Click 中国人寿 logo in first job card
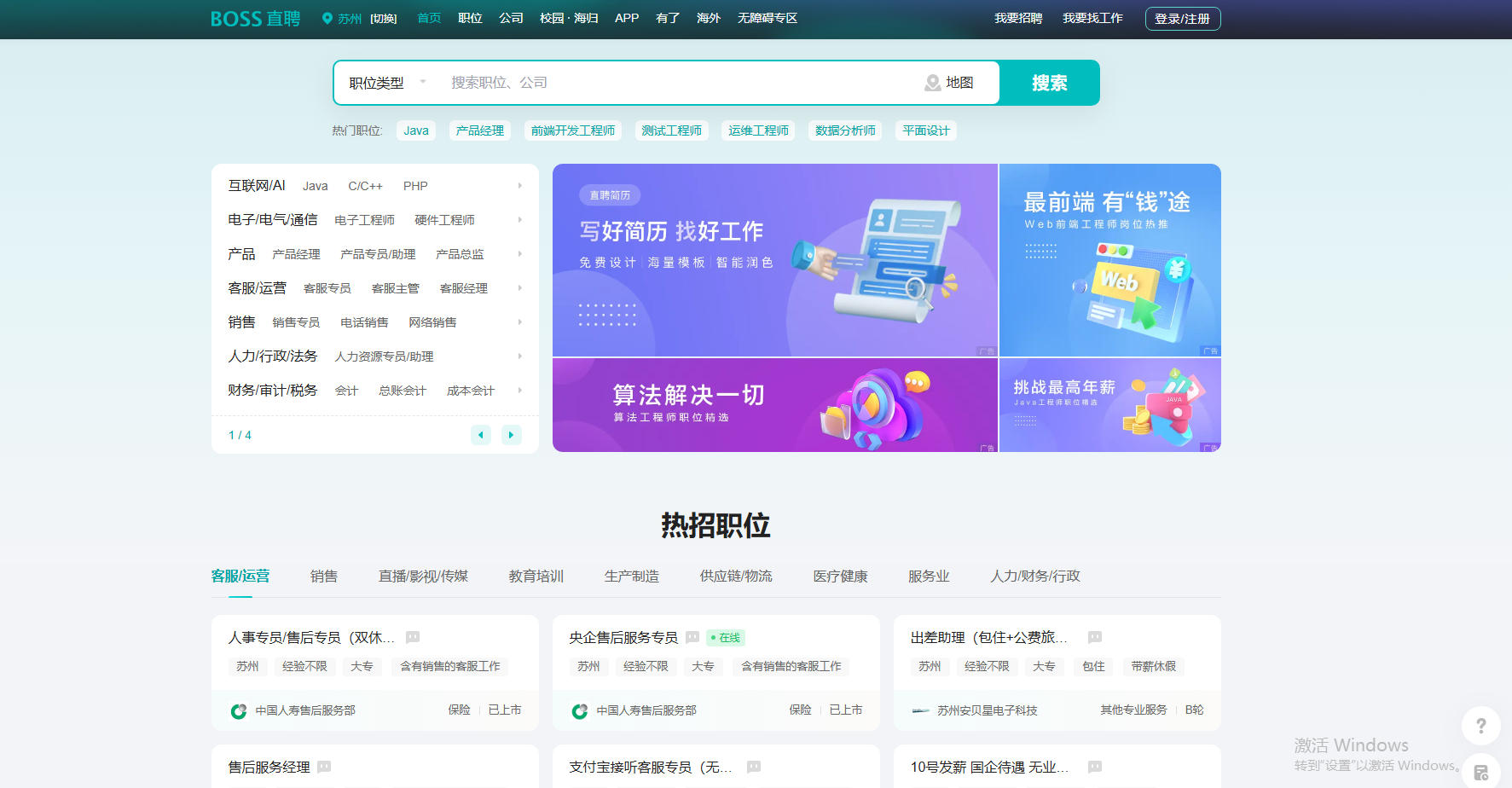1512x788 pixels. (239, 710)
